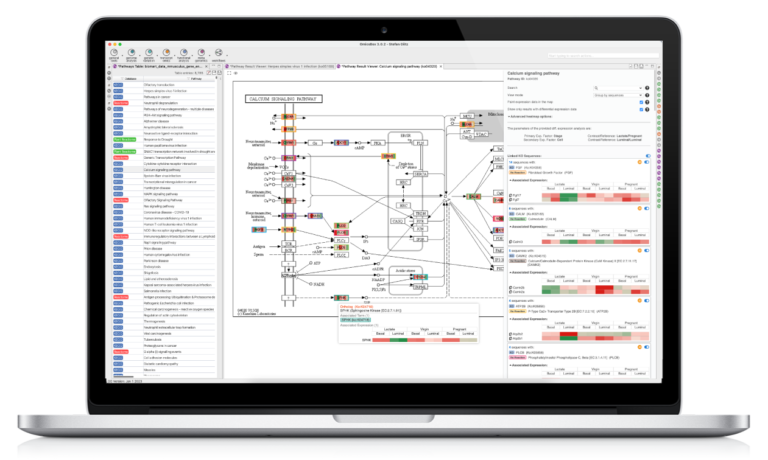This screenshot has width=768, height=460.
Task: Toggle the switch on the FGF sequences card
Action: click(647, 162)
